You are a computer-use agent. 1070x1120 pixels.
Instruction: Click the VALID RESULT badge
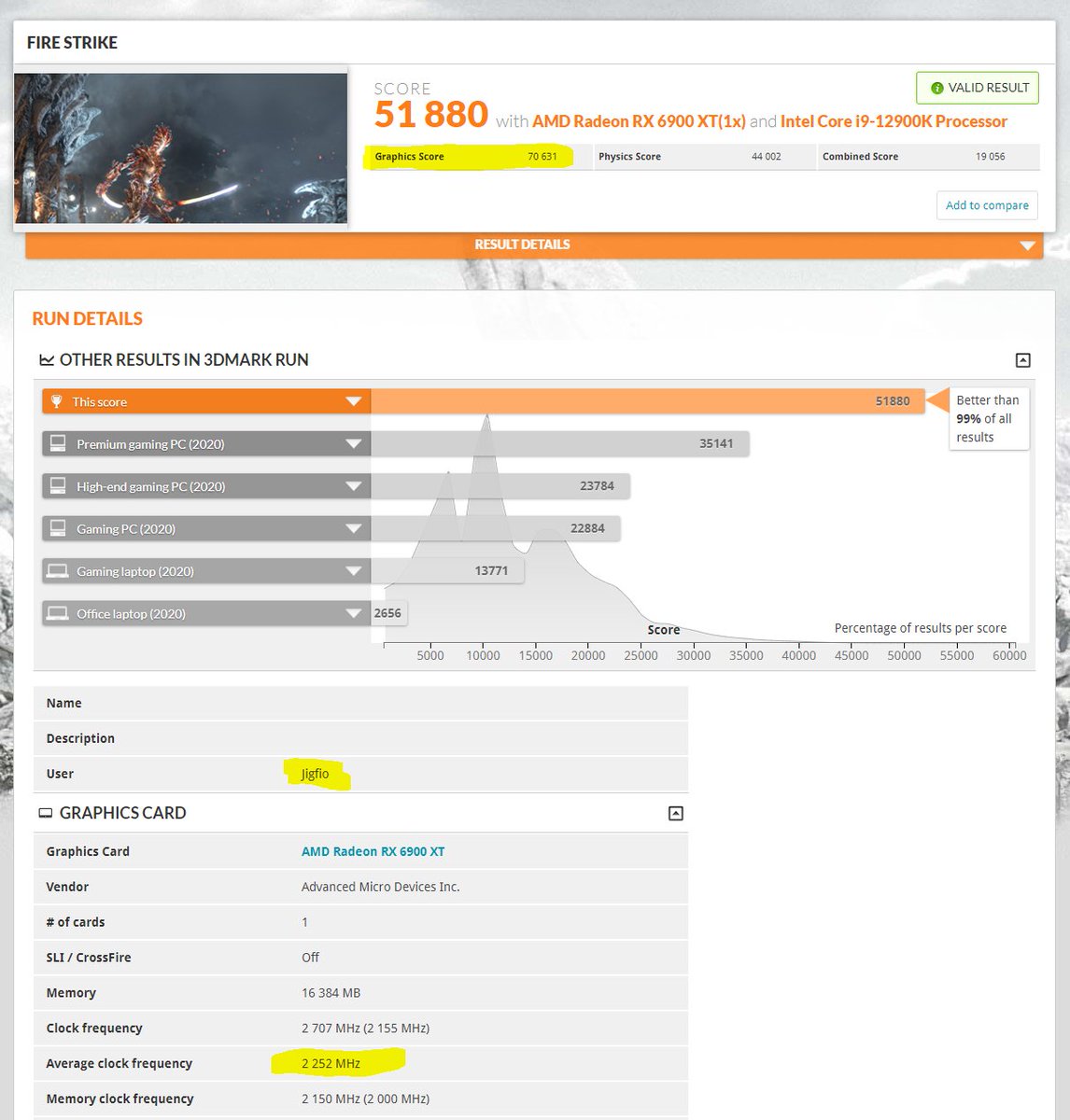(978, 88)
